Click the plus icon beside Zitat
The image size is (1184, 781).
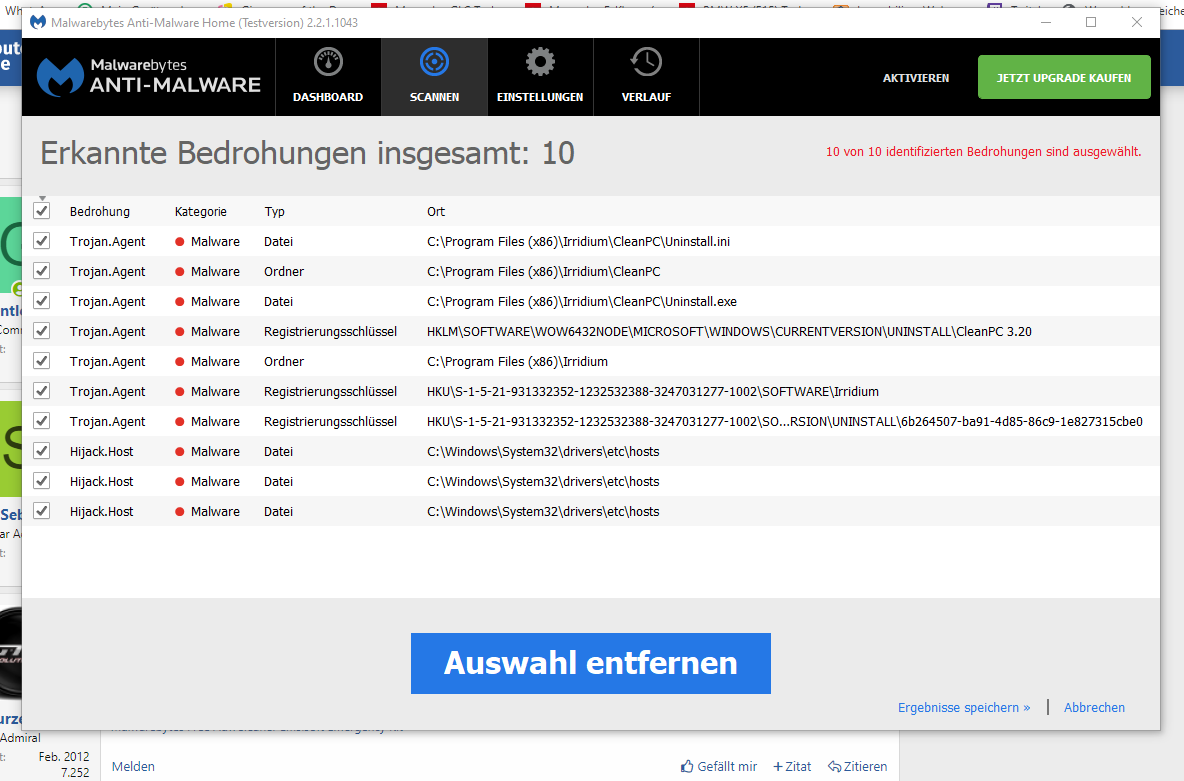[x=778, y=767]
